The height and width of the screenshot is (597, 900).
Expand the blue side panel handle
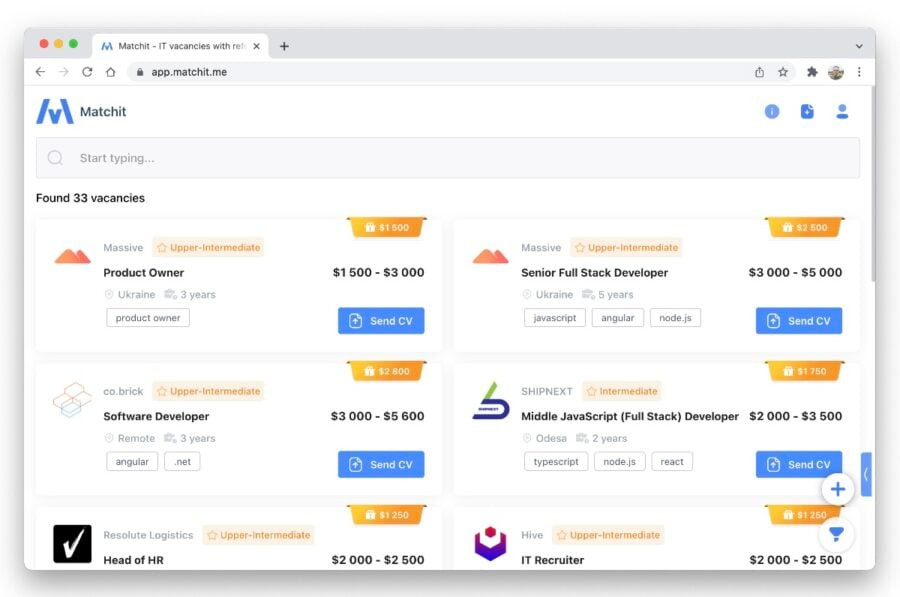(x=866, y=474)
